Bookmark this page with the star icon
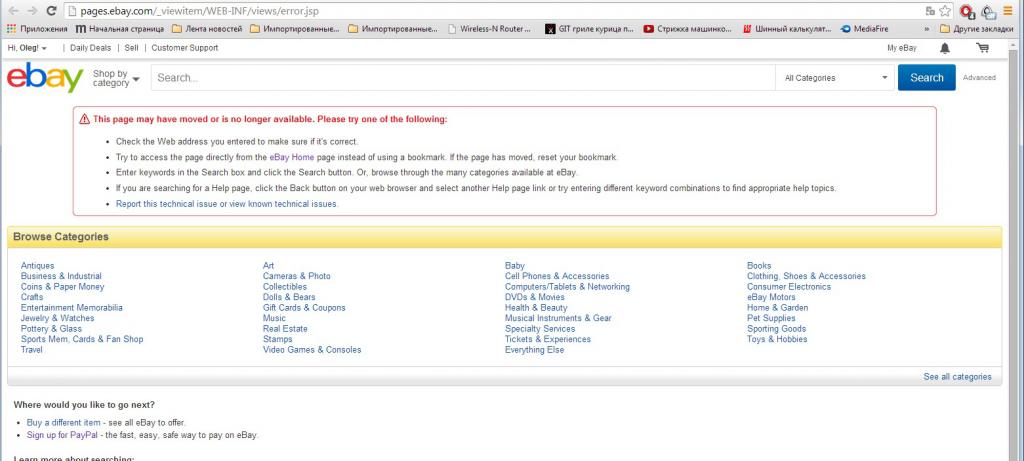Image resolution: width=1024 pixels, height=461 pixels. [x=945, y=11]
